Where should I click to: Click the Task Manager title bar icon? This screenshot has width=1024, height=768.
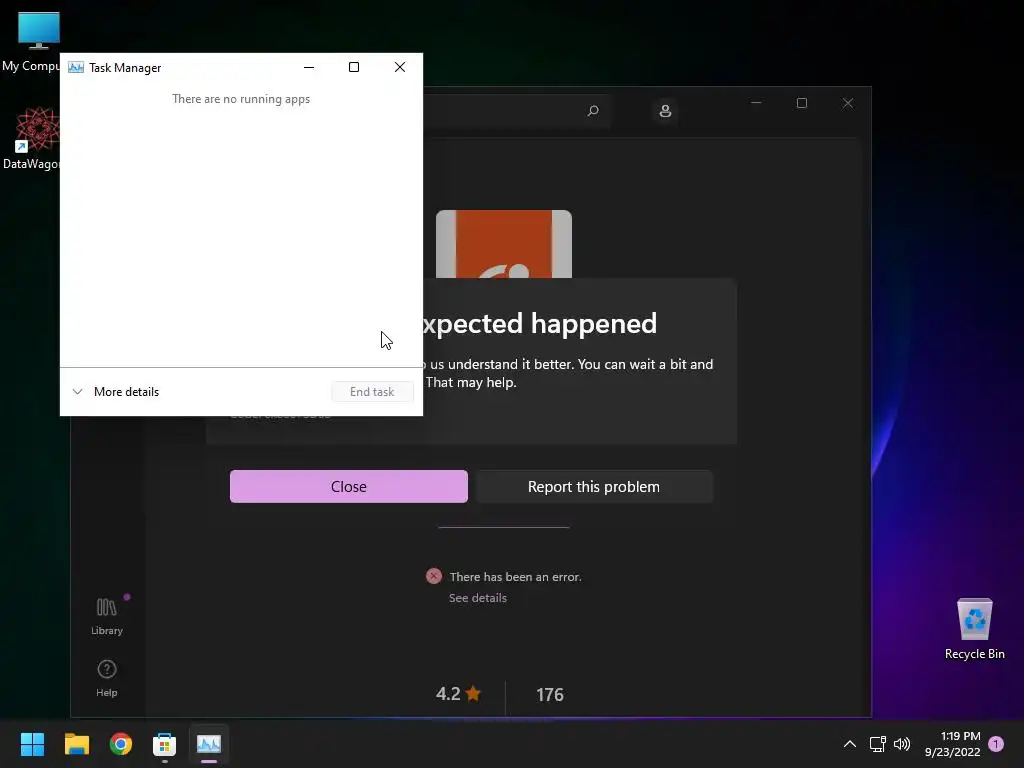[76, 67]
